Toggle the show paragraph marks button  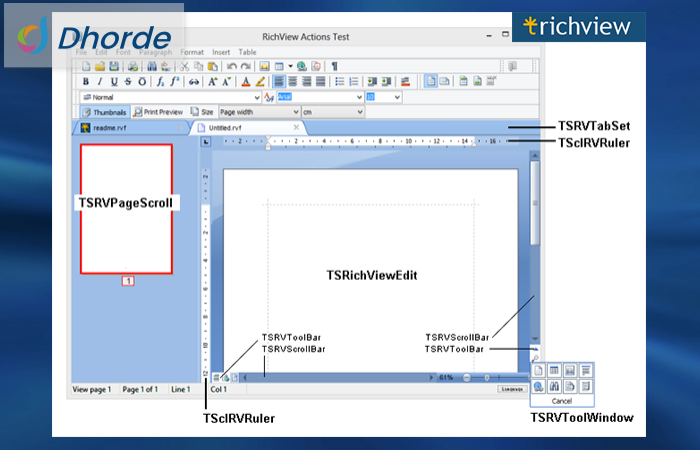tap(334, 67)
